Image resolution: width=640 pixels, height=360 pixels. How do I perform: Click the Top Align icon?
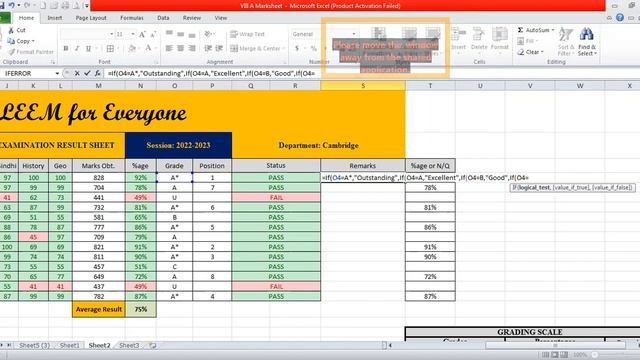click(169, 34)
